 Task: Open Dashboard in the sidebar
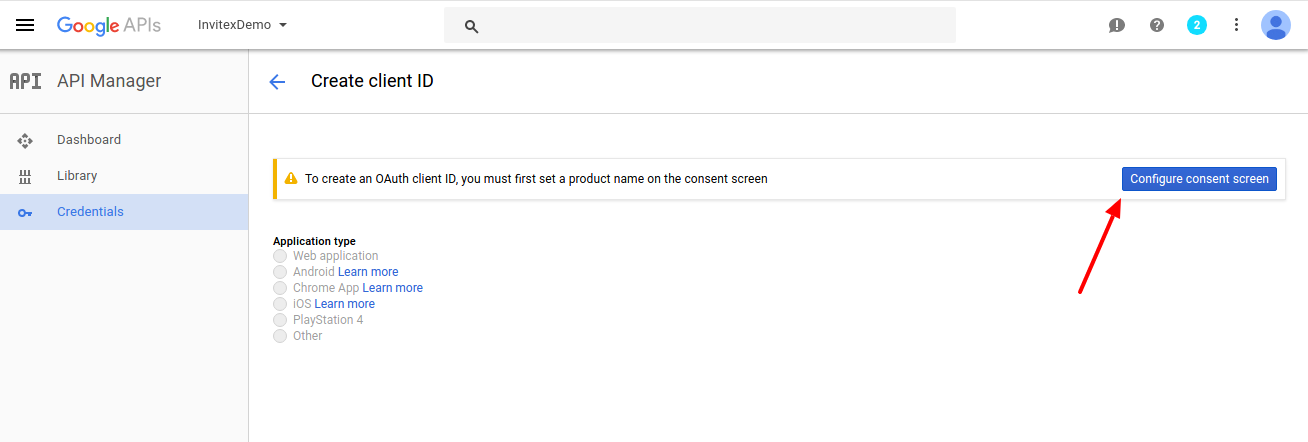tap(89, 140)
